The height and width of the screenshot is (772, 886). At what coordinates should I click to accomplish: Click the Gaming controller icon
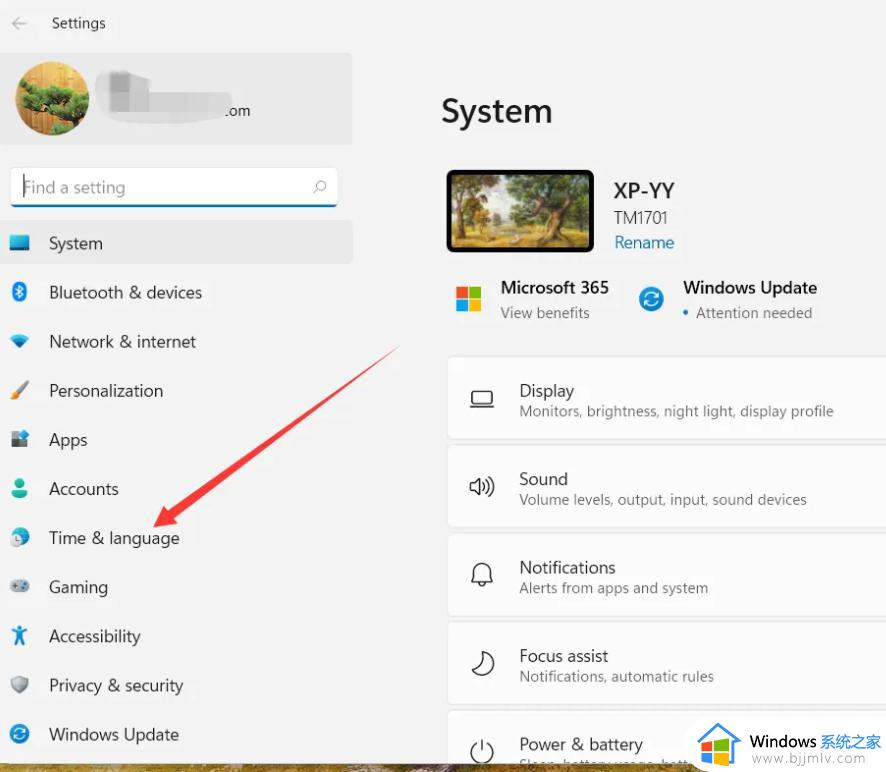click(20, 586)
